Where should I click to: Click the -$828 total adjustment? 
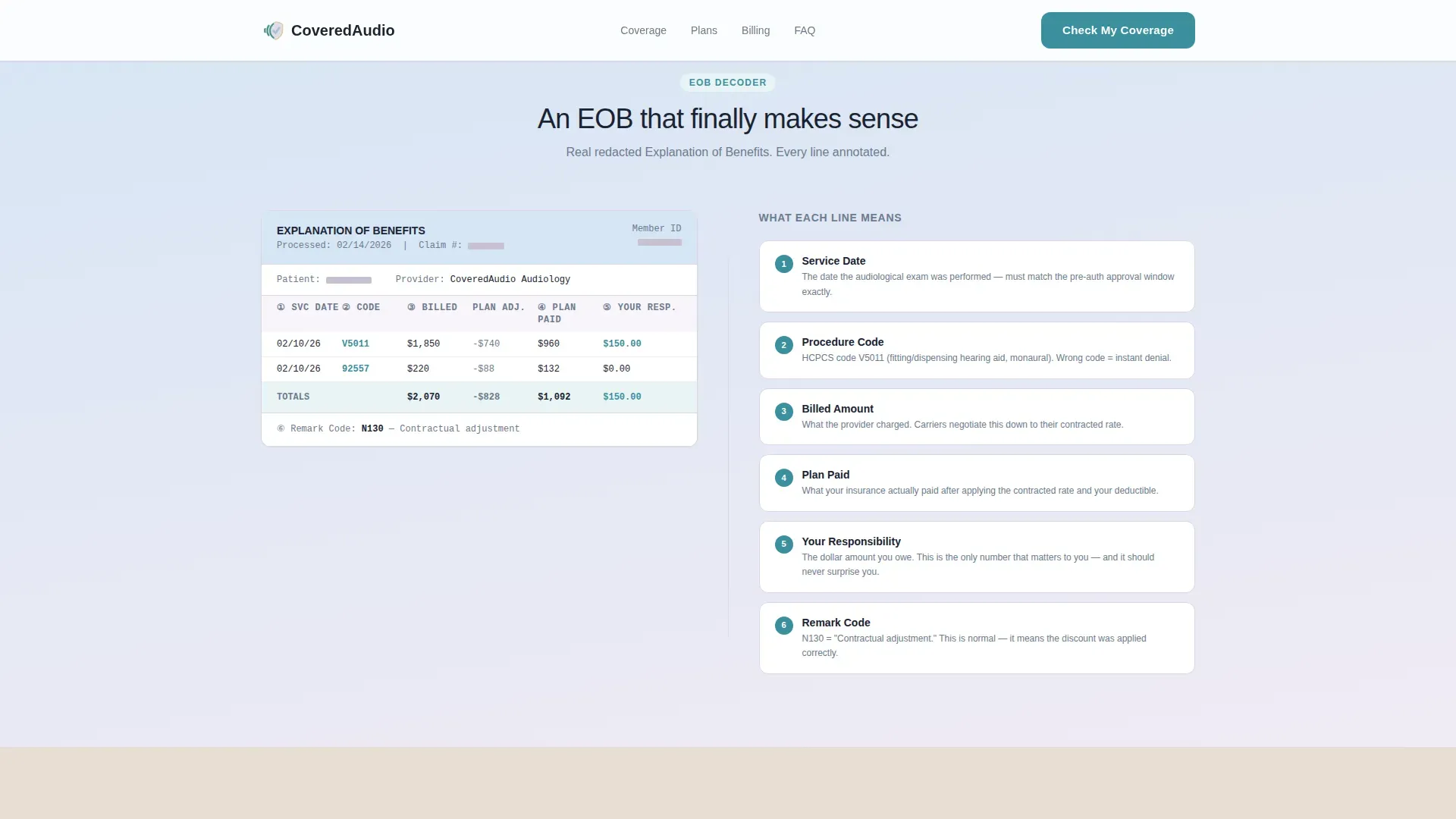486,397
